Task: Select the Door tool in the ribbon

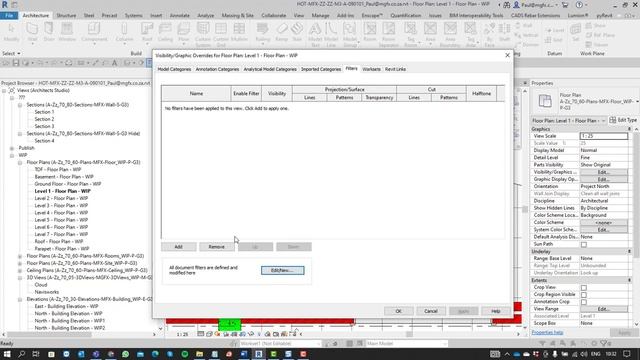Action: 49,32
